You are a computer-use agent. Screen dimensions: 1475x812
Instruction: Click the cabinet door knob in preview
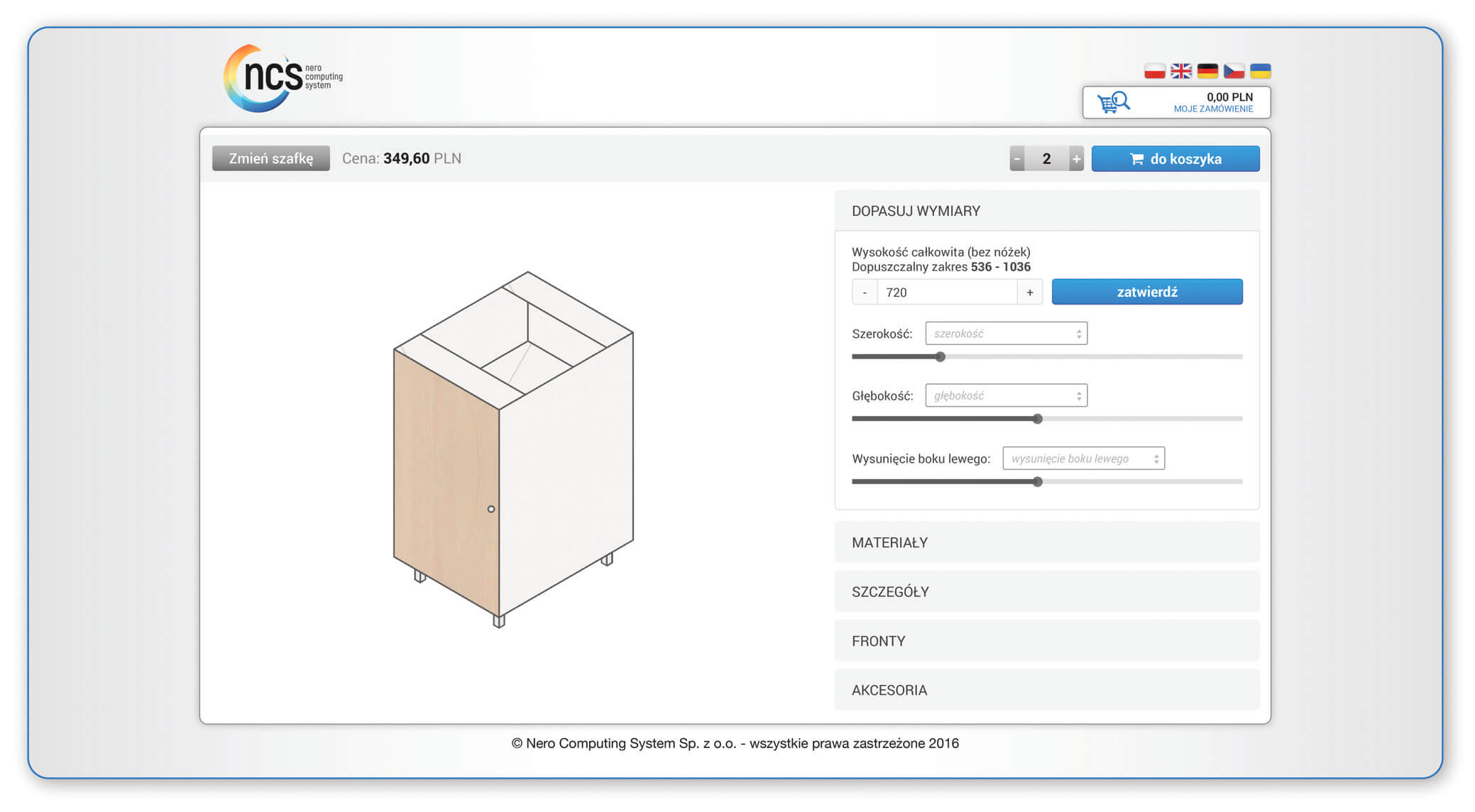coord(491,509)
